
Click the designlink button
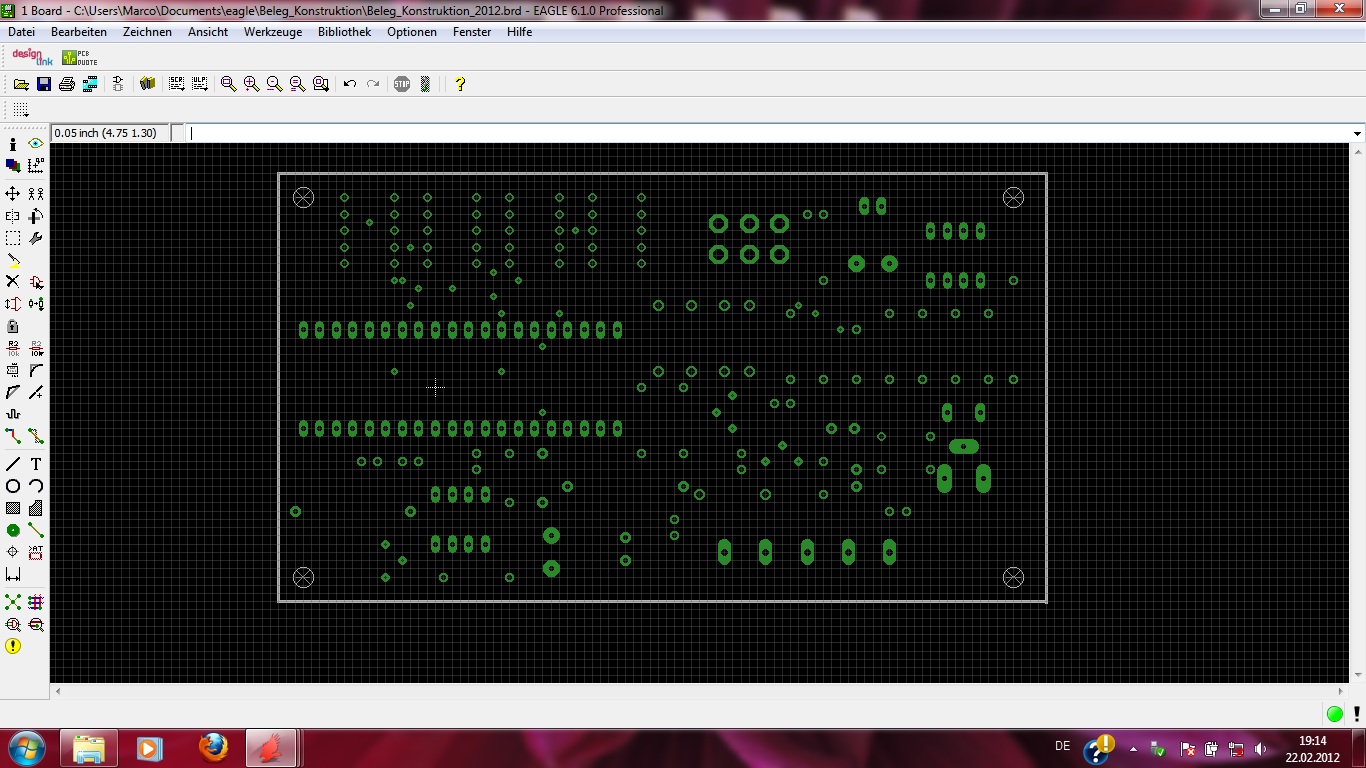click(x=32, y=57)
